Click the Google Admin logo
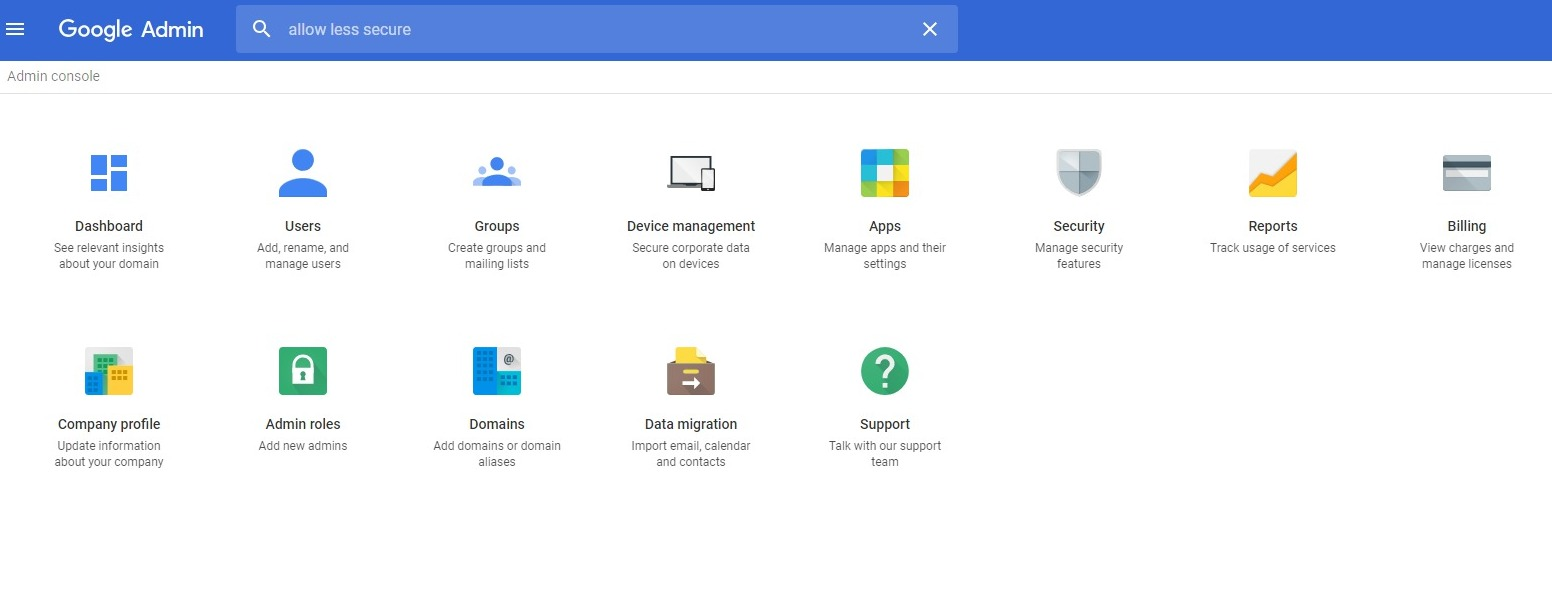The height and width of the screenshot is (593, 1552). click(x=131, y=29)
